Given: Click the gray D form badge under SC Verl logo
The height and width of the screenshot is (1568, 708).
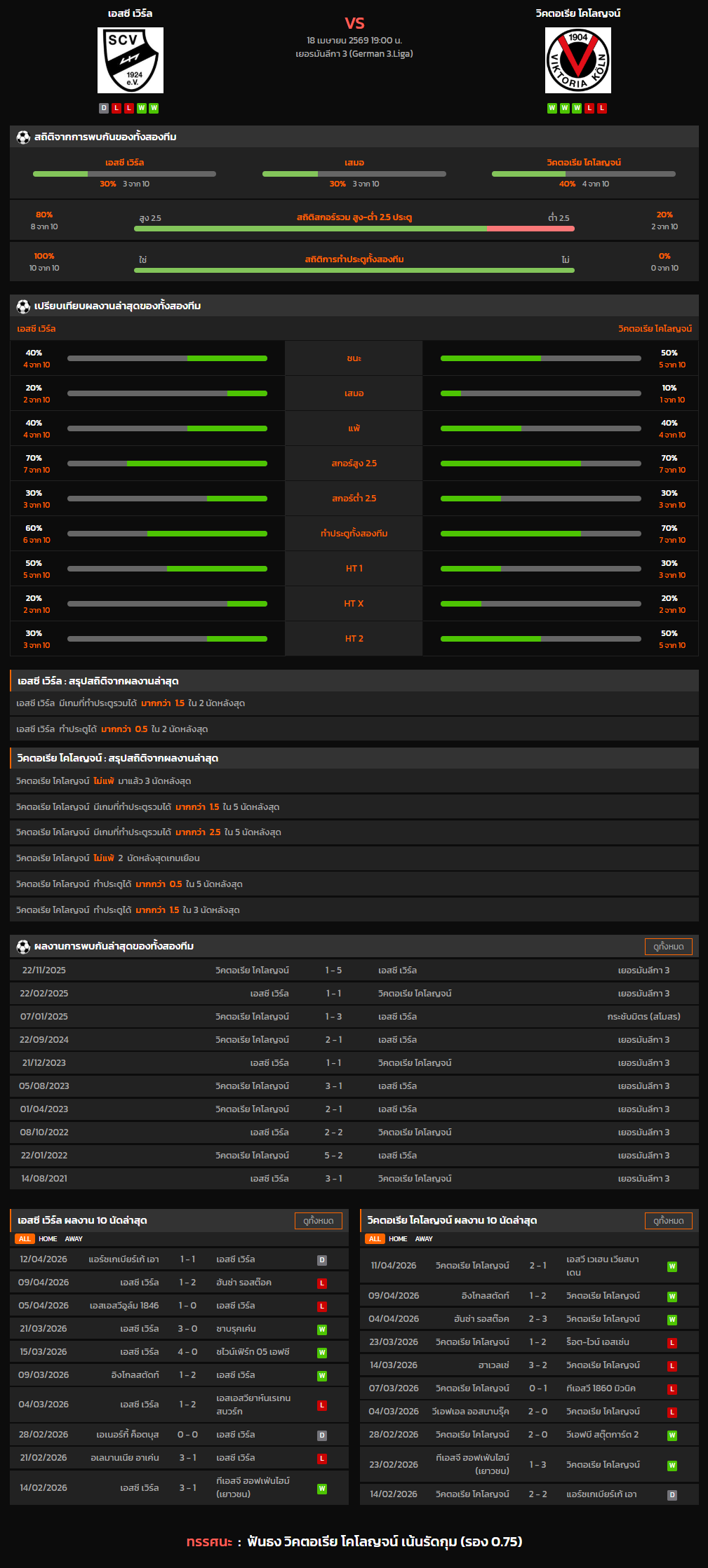Looking at the screenshot, I should [x=104, y=108].
